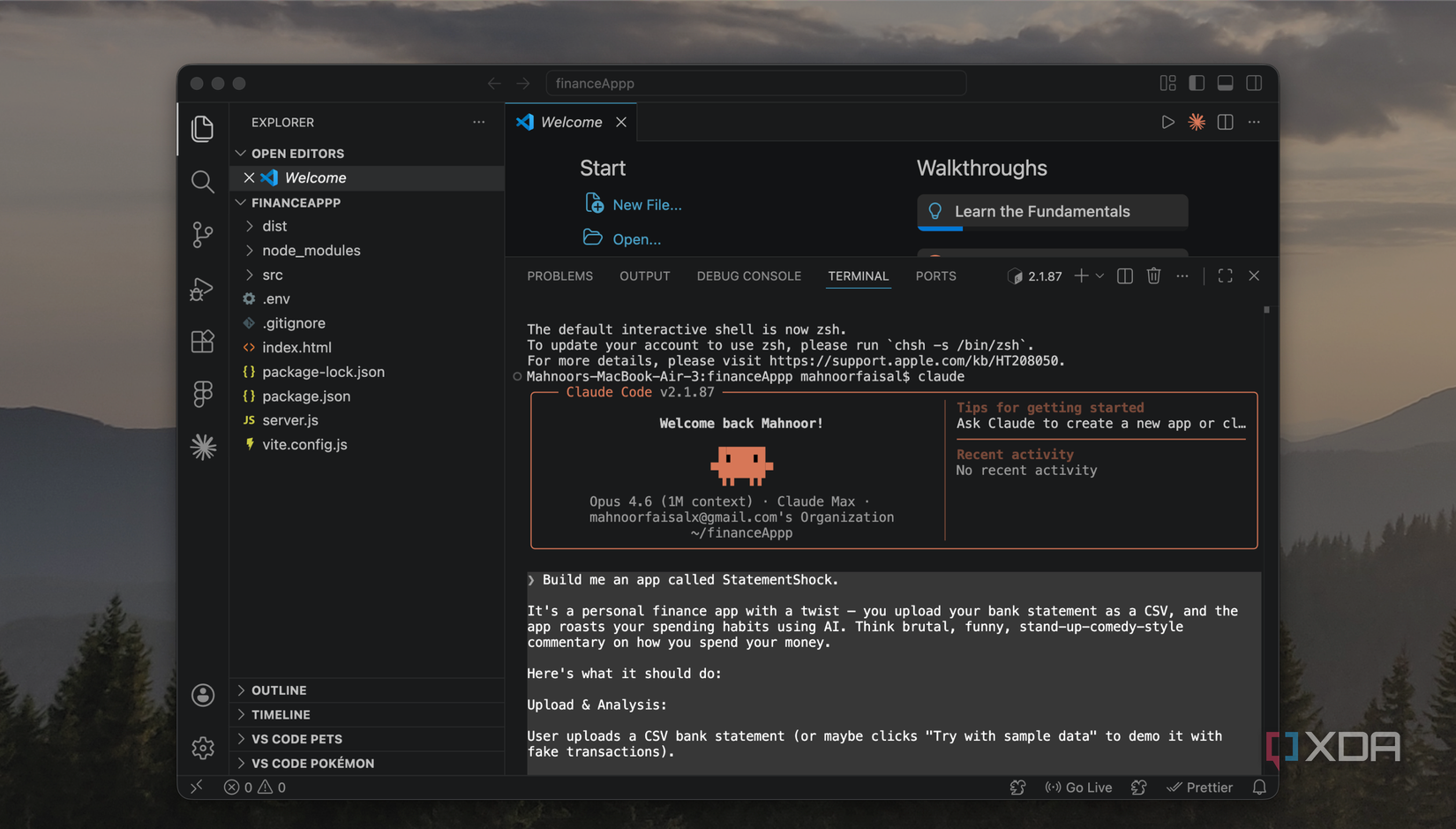Click the Prettier status bar item
The image size is (1456, 829).
click(1200, 787)
